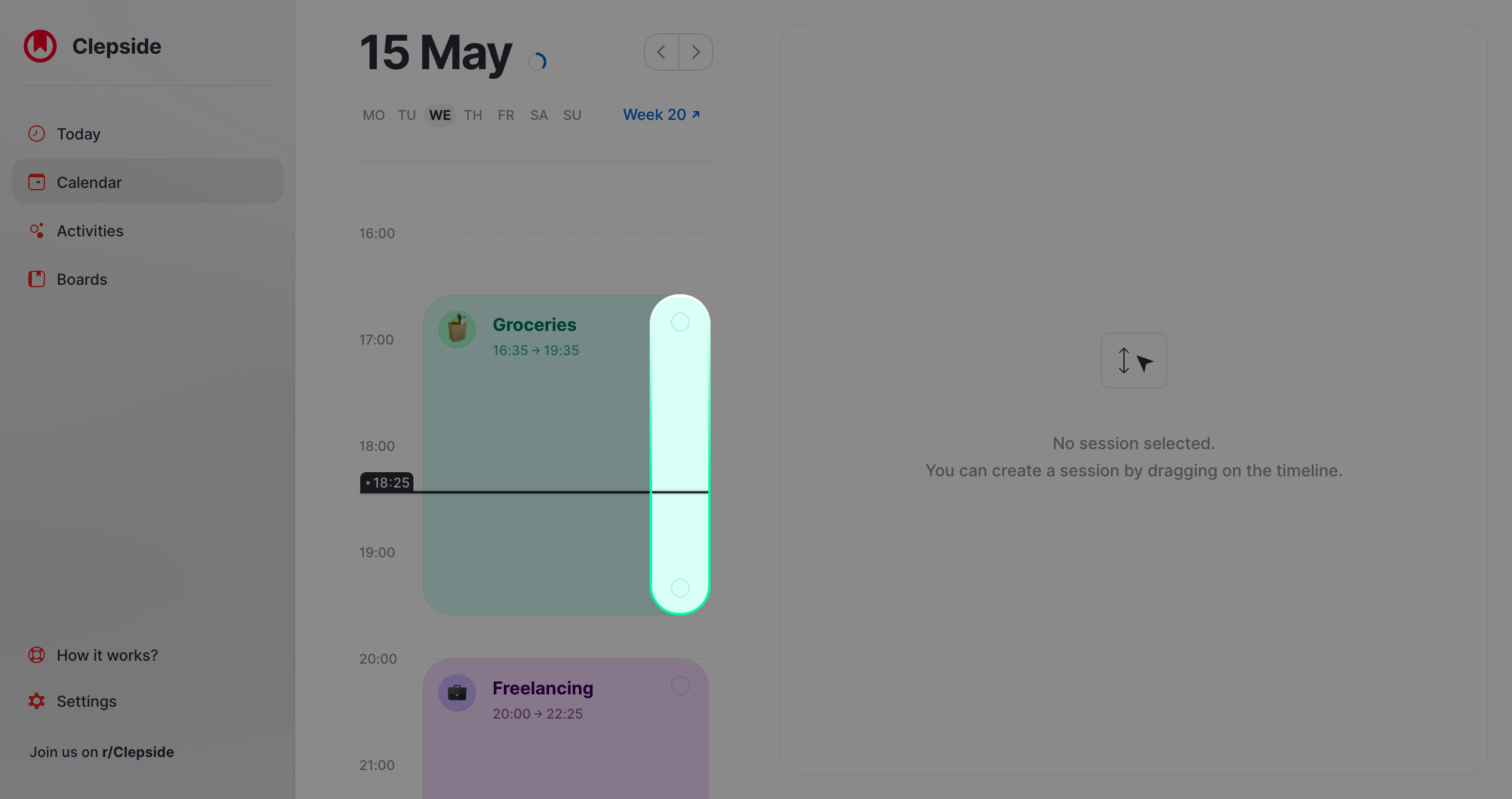
Task: Click the Groceries bag emoji icon
Action: pos(457,329)
